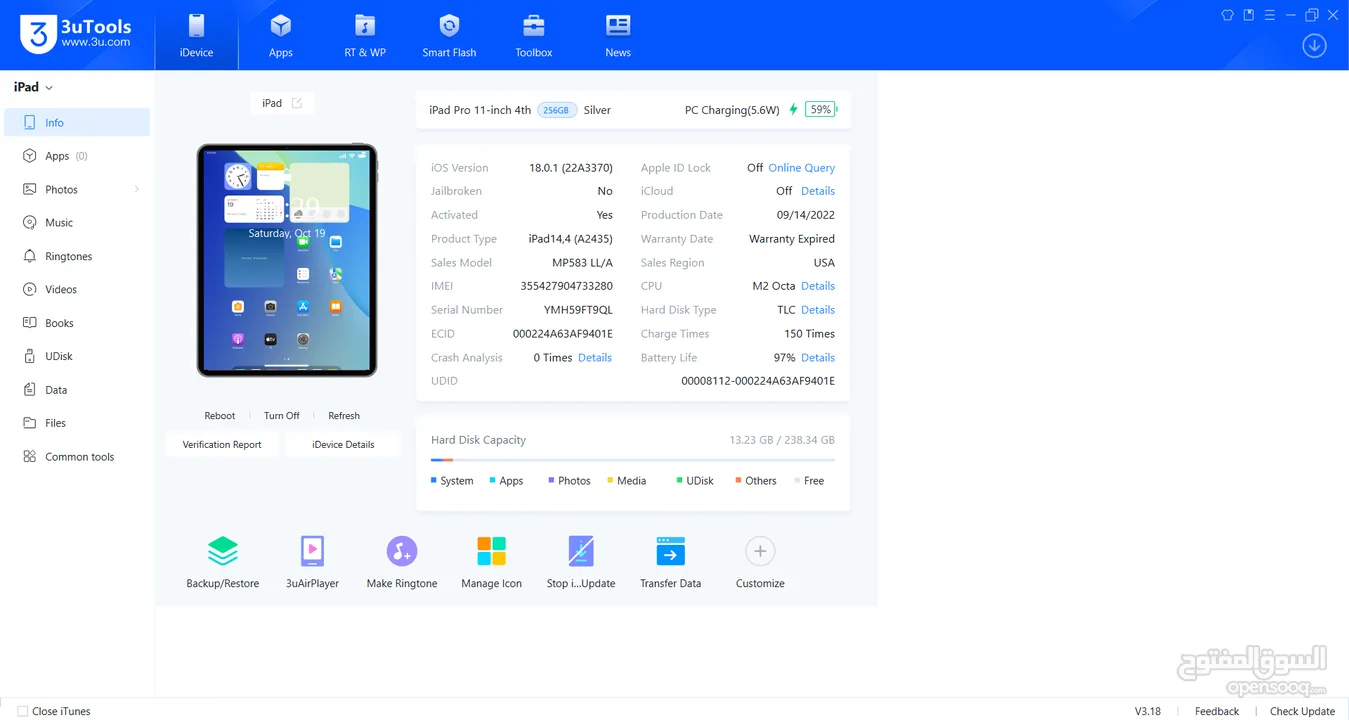Screen dimensions: 1349x720
Task: Click the Others legend color swatch
Action: (738, 481)
